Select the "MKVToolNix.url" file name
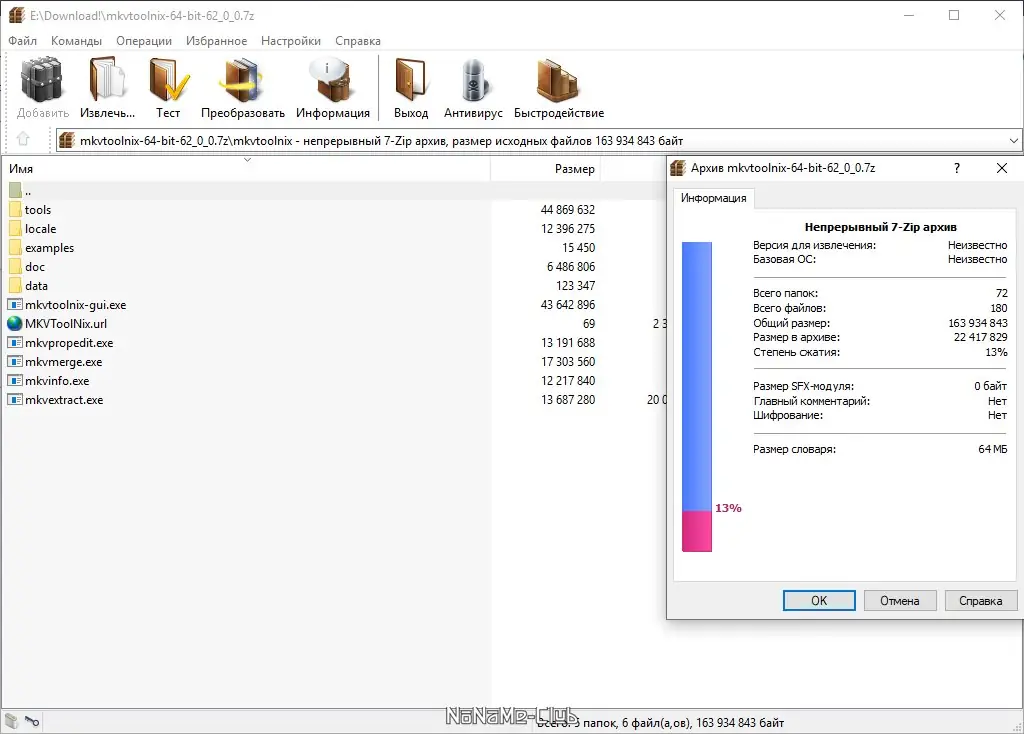Screen dimensions: 1024x734 (66, 324)
